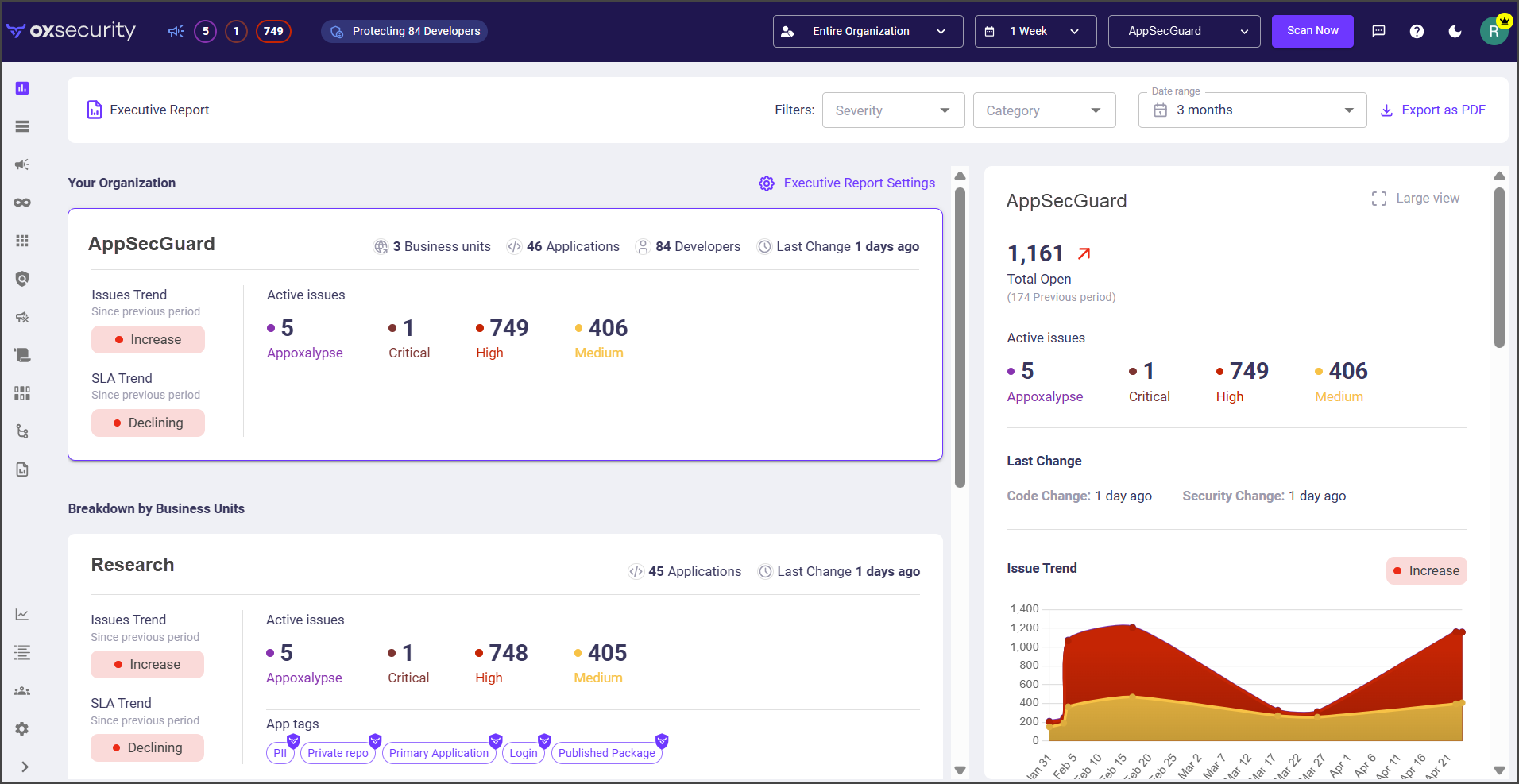This screenshot has height=784, width=1519.
Task: Expand the 3 months date range dropdown
Action: 1252,110
